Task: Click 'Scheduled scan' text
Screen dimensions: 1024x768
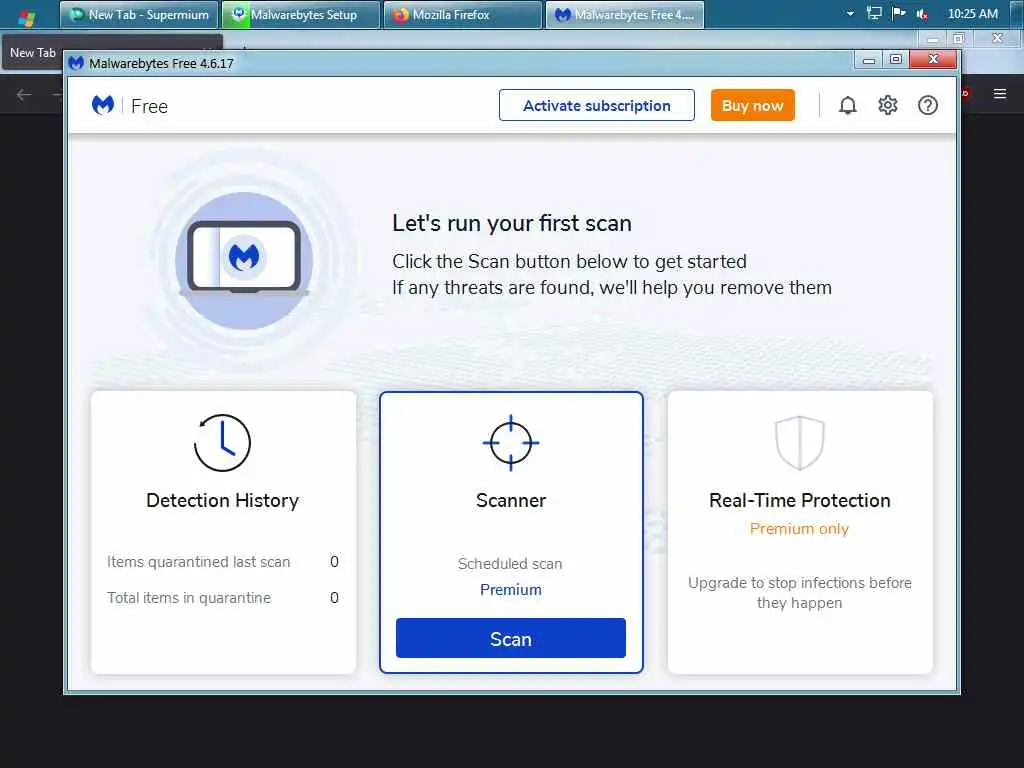Action: pos(510,564)
